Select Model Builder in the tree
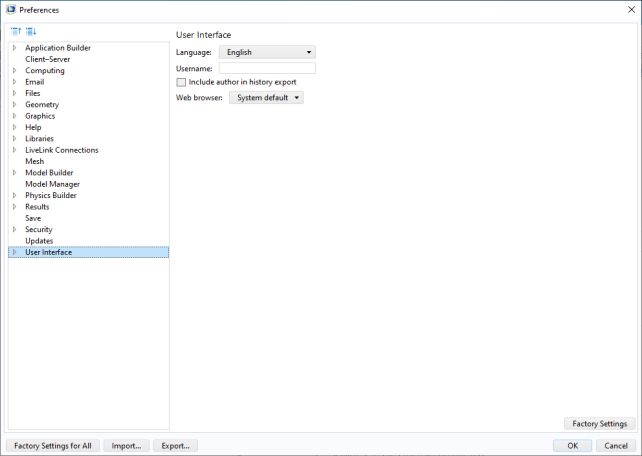Screen dimensions: 642x456 coord(49,173)
